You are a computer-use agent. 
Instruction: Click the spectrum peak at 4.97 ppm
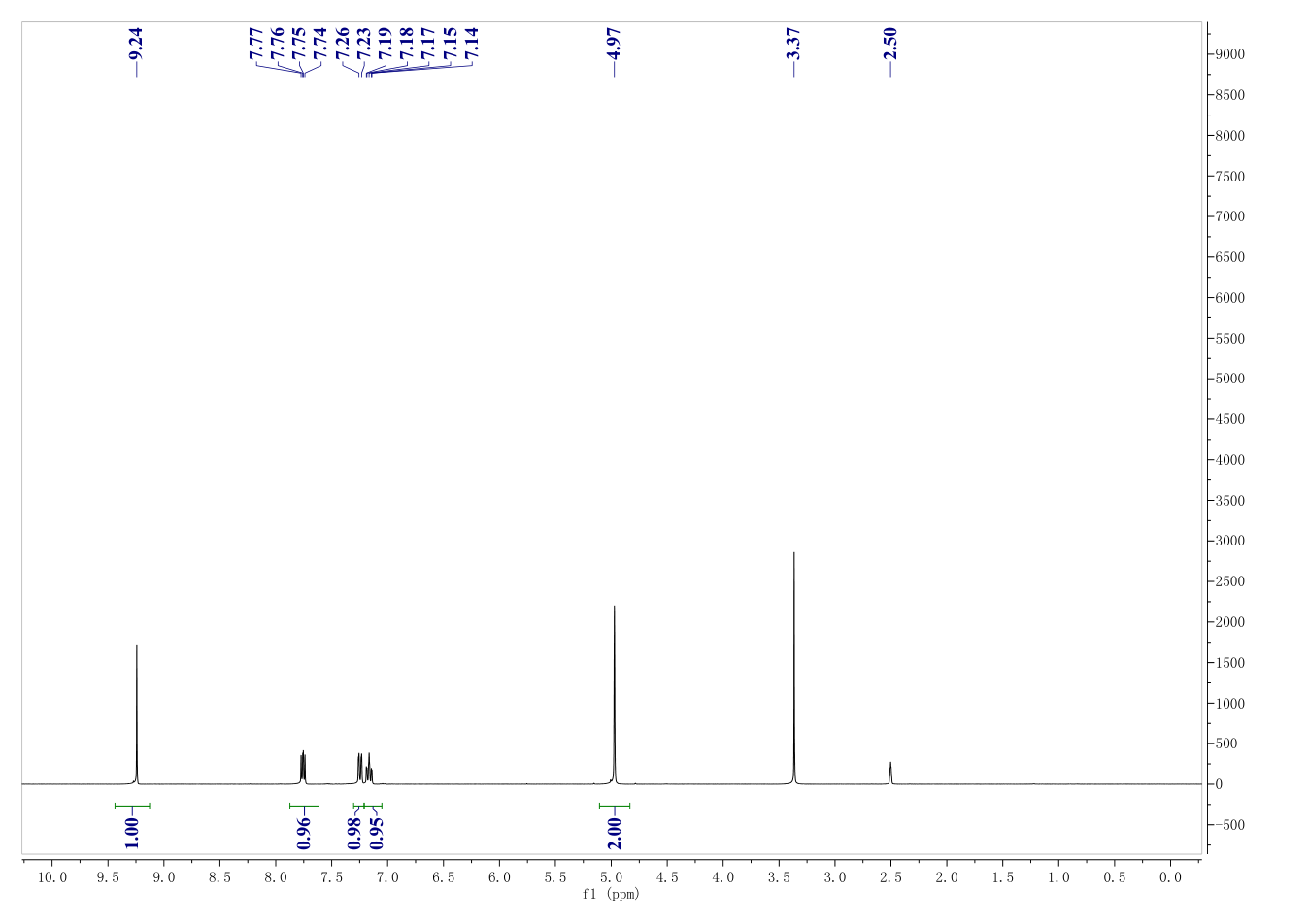(x=615, y=694)
